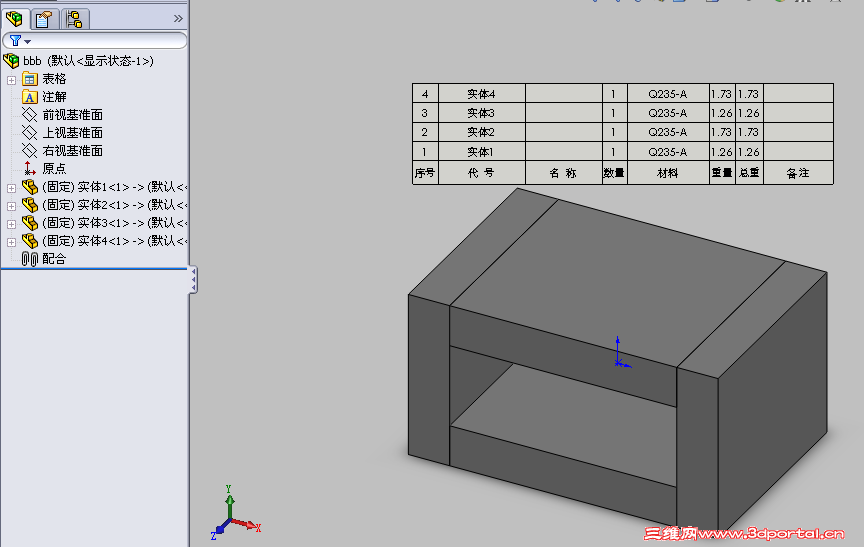Click the XYZ orientation triad
Screen dimensions: 864x547
[235, 513]
